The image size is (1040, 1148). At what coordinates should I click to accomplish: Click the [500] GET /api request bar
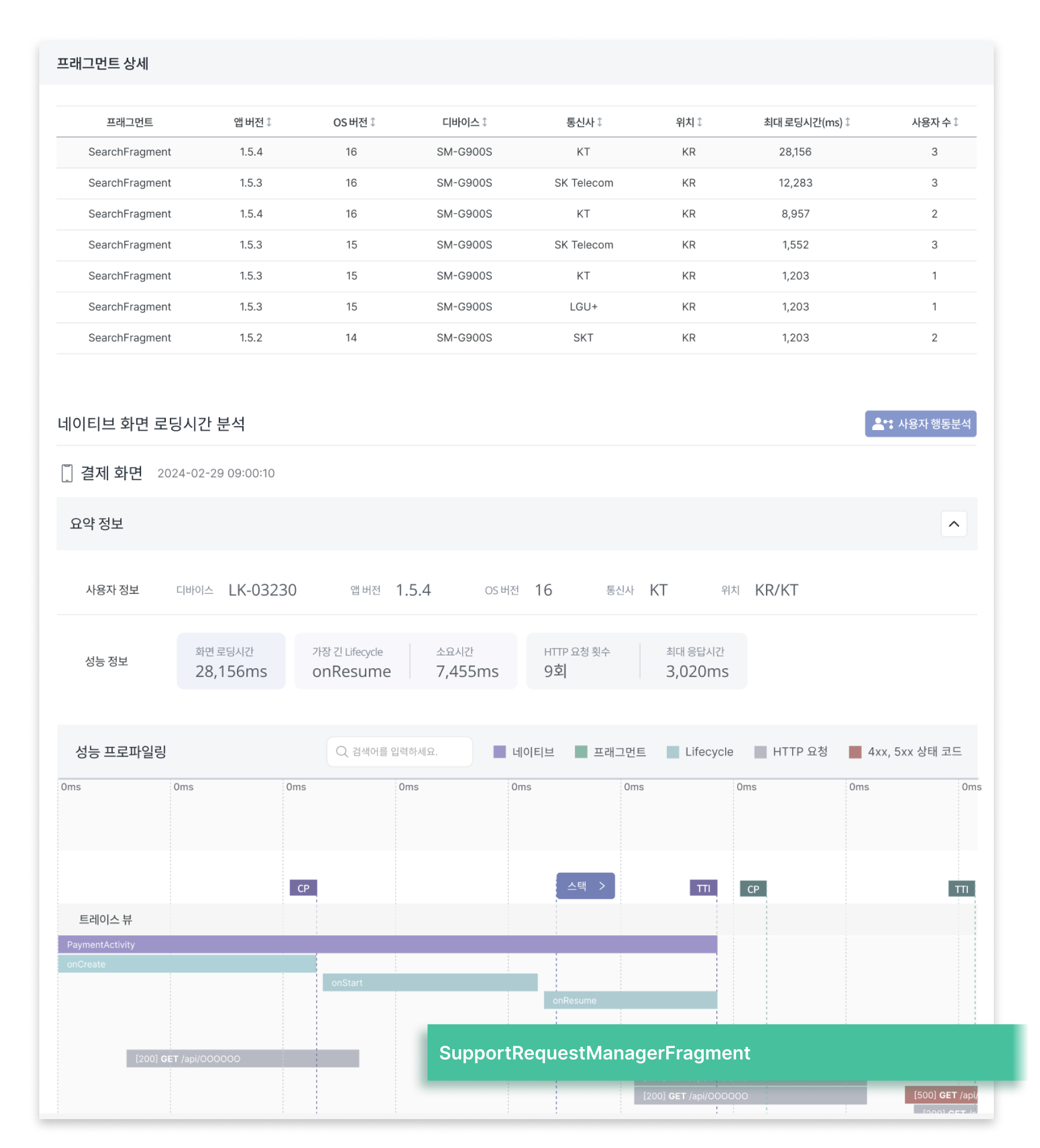tap(941, 1095)
